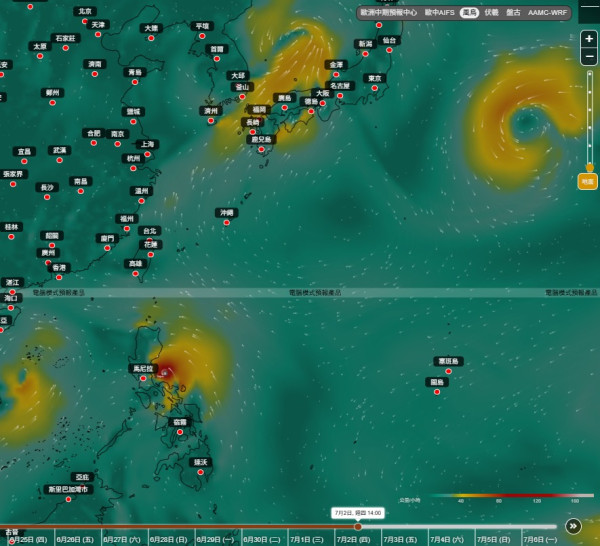Switch to the 歐中AIFS model tab
Viewport: 600px width, 546px height.
(439, 13)
